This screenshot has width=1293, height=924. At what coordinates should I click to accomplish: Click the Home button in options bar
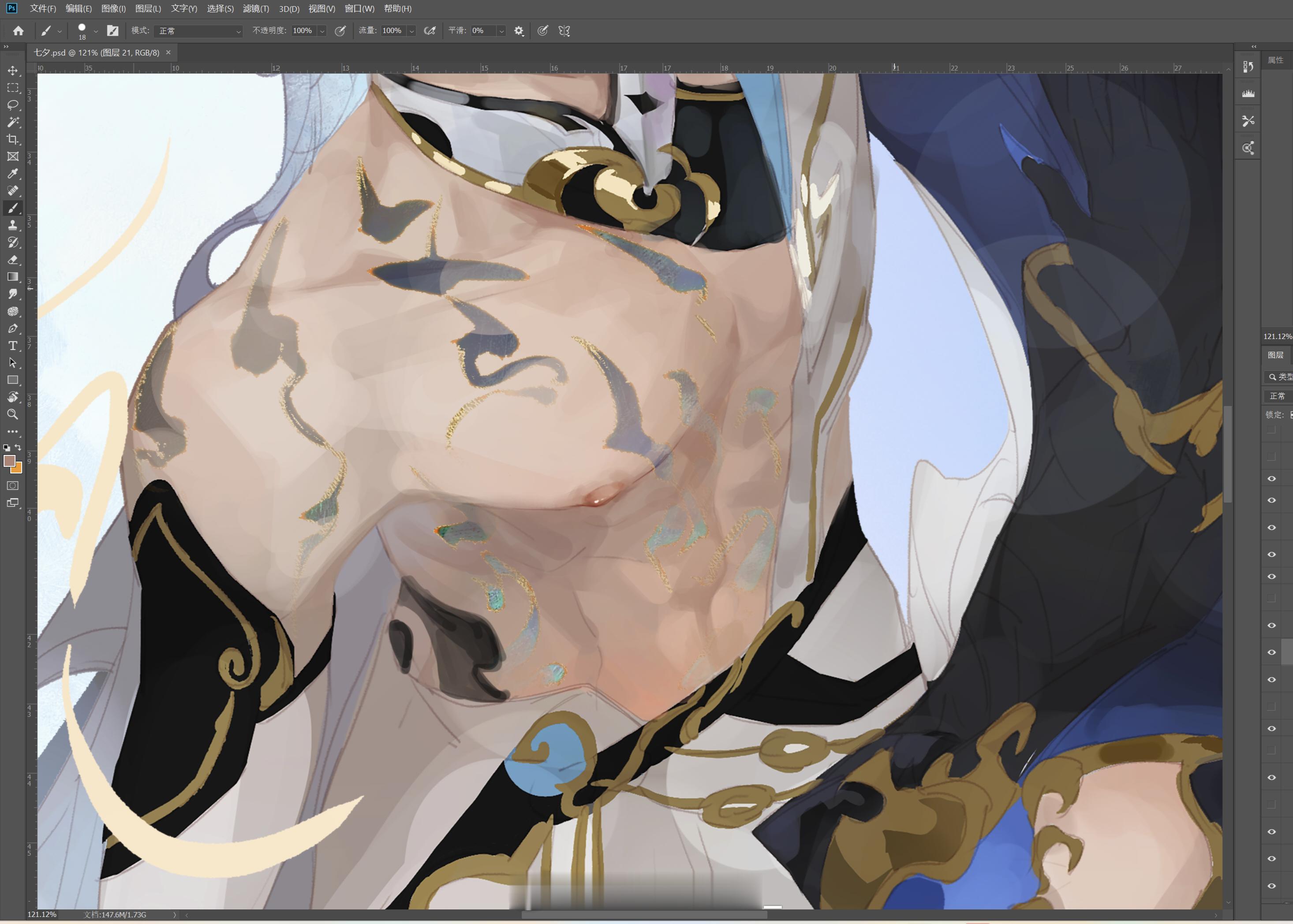point(18,31)
